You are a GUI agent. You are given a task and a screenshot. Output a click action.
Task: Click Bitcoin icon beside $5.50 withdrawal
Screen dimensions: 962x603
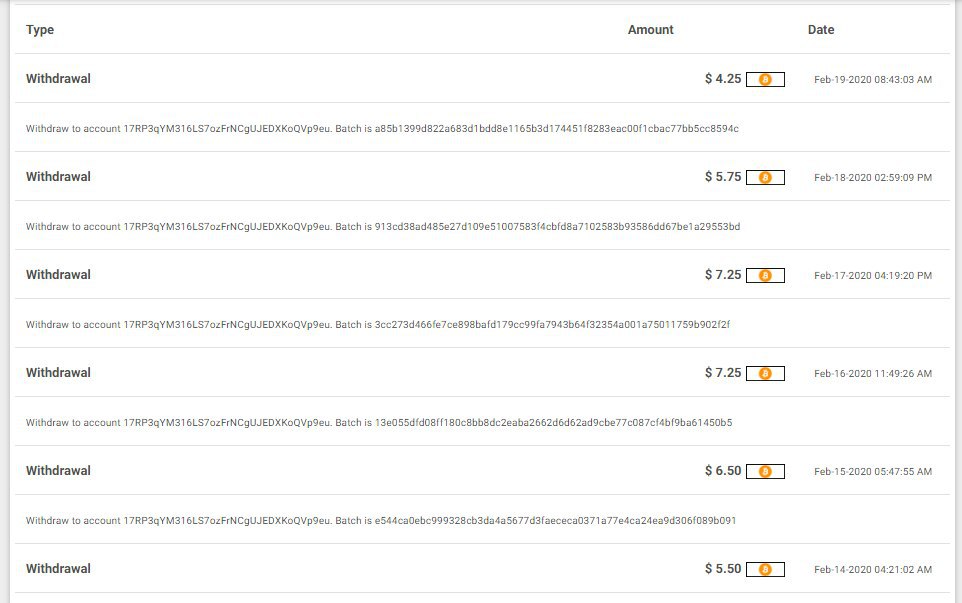click(x=765, y=569)
